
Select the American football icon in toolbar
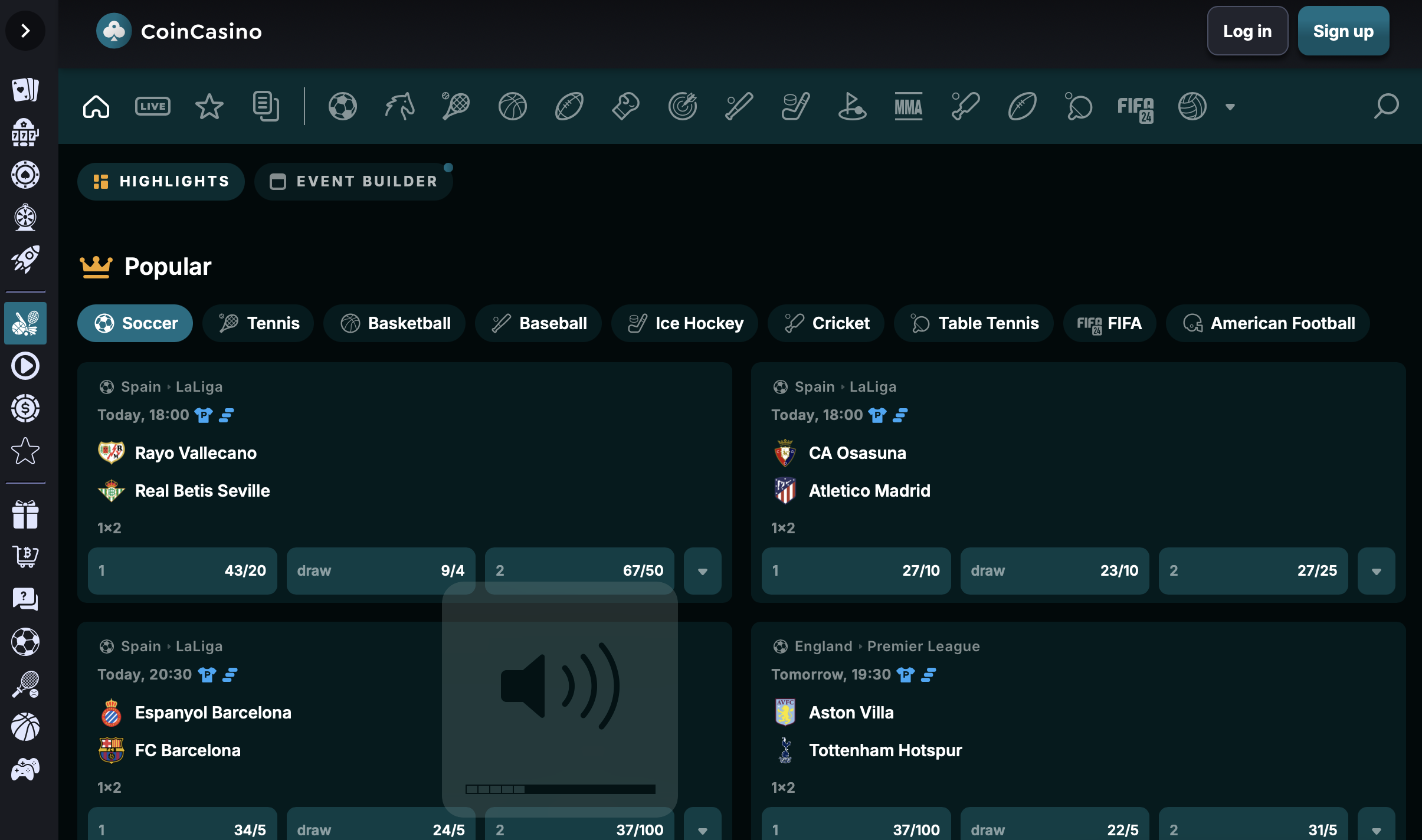click(569, 107)
